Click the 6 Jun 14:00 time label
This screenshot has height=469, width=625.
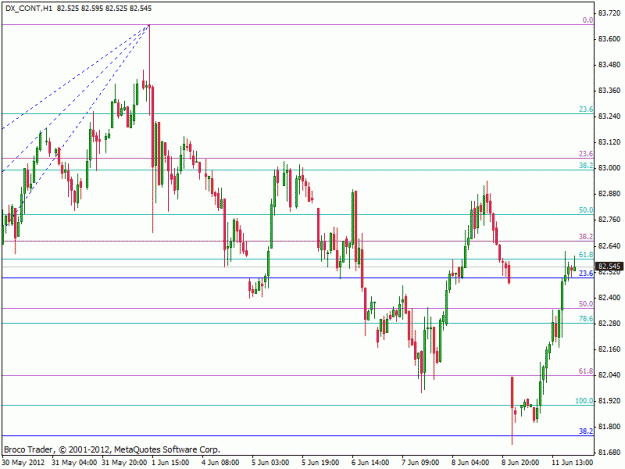click(370, 463)
